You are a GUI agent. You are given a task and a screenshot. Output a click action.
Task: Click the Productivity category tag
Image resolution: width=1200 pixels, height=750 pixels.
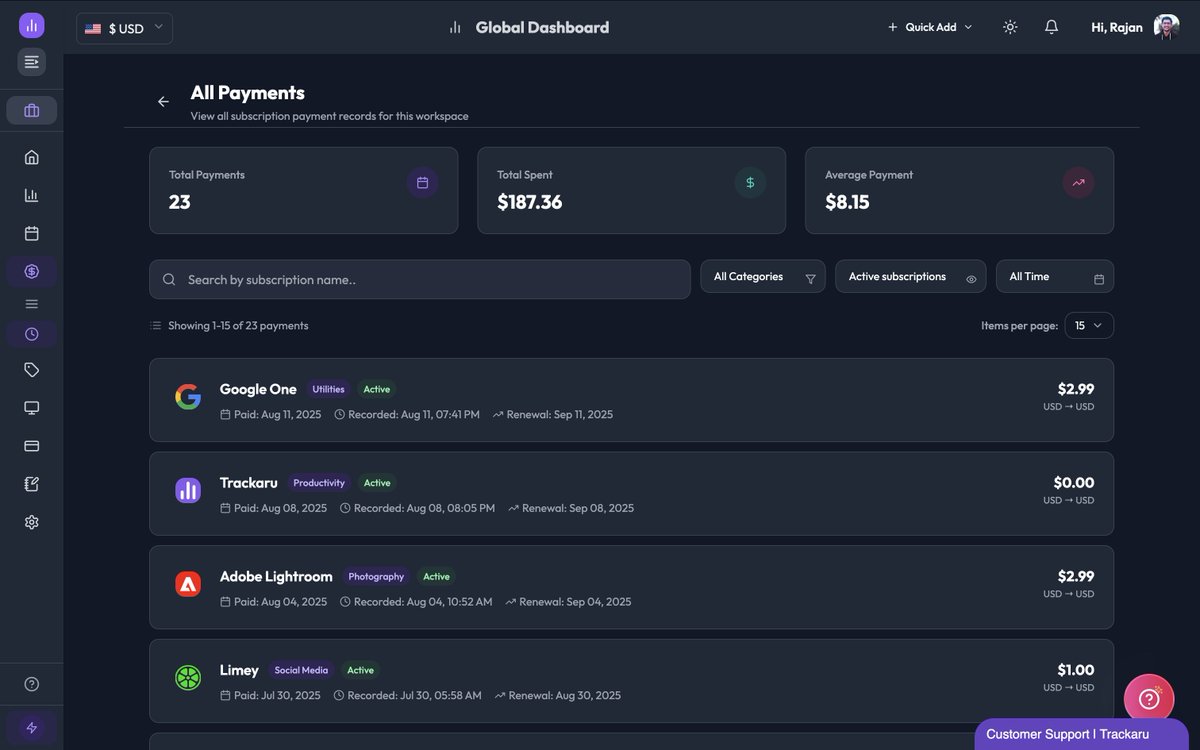(x=319, y=483)
